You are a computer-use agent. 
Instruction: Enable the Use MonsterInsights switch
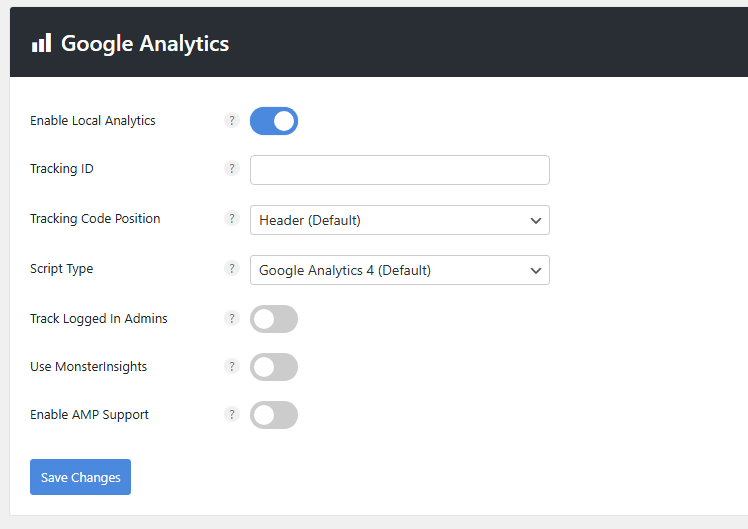coord(274,367)
